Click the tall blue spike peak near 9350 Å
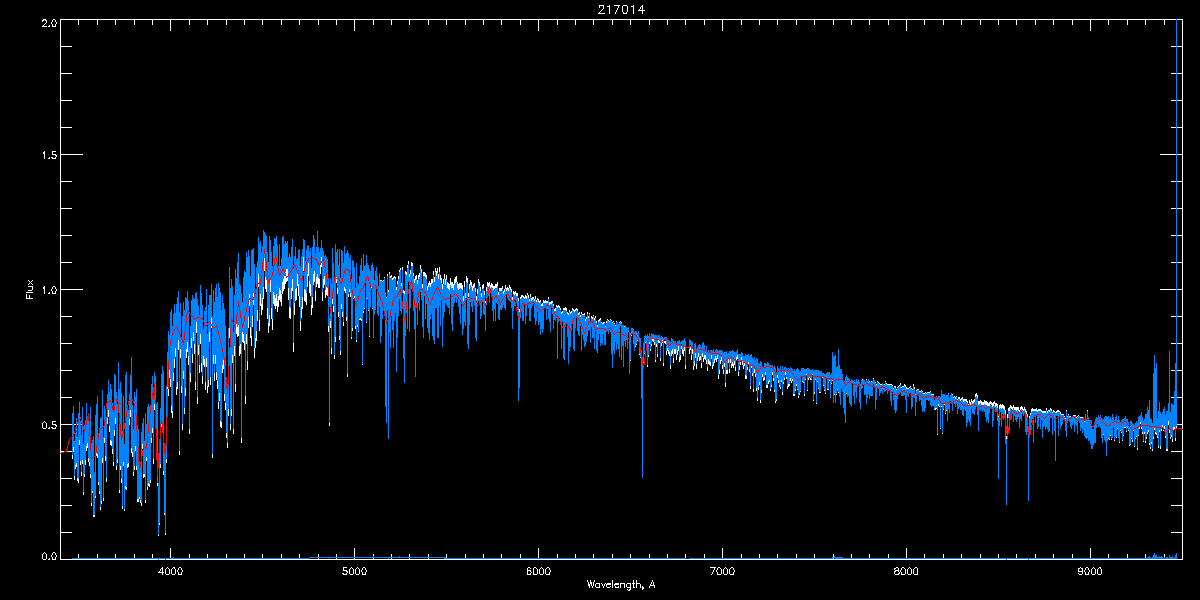Screen dimensions: 1200x600 pyautogui.click(x=1155, y=357)
